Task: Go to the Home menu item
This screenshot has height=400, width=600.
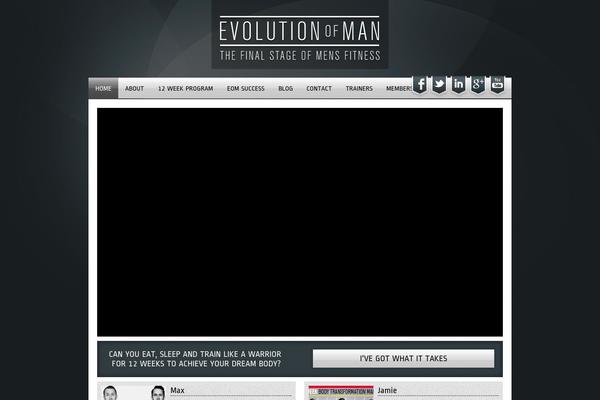Action: pyautogui.click(x=103, y=88)
